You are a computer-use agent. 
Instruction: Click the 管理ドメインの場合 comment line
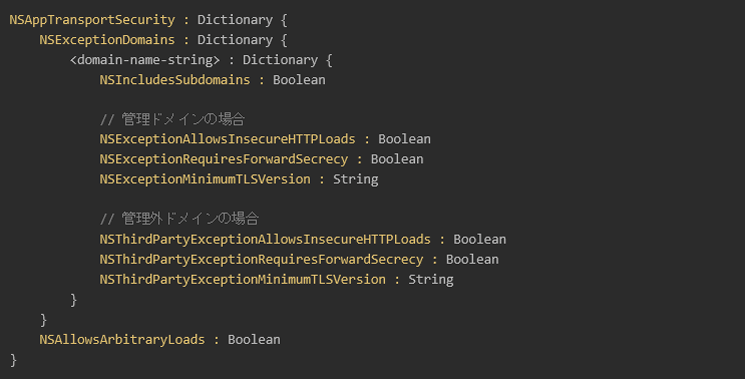click(172, 119)
